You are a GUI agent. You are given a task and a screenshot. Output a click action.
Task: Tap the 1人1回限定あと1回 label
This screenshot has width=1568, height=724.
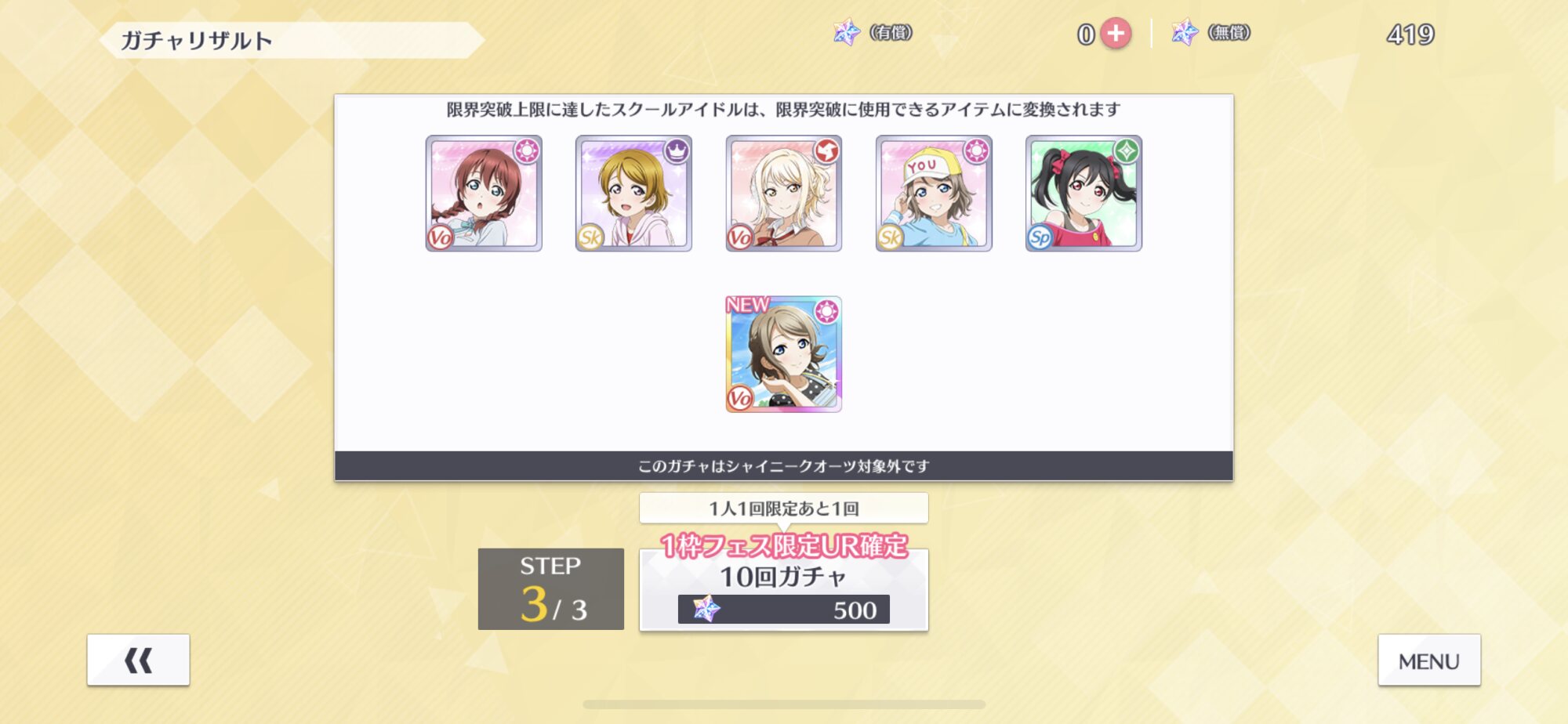click(784, 509)
